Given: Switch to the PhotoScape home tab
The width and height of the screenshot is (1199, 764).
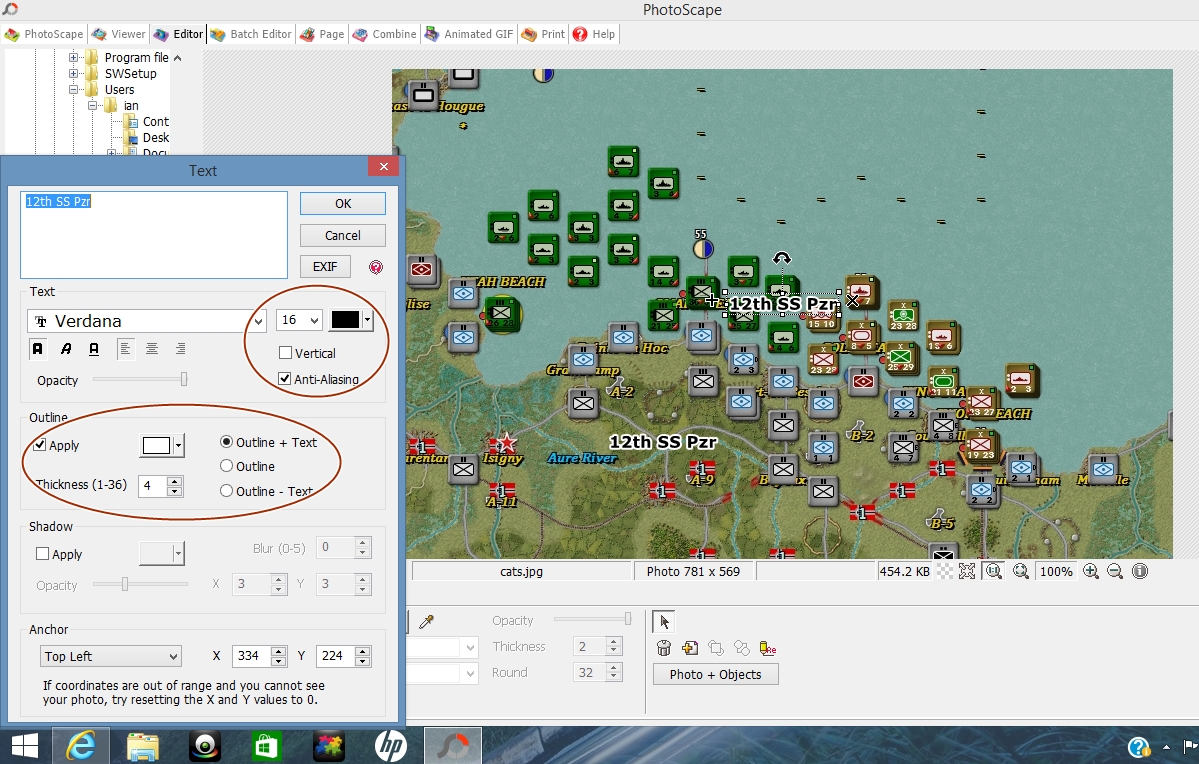Looking at the screenshot, I should coord(44,34).
